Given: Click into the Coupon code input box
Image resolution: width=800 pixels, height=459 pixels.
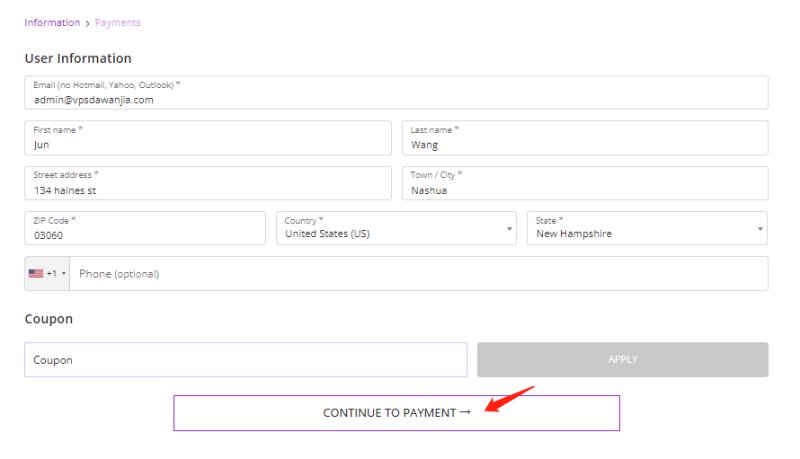Looking at the screenshot, I should 245,360.
